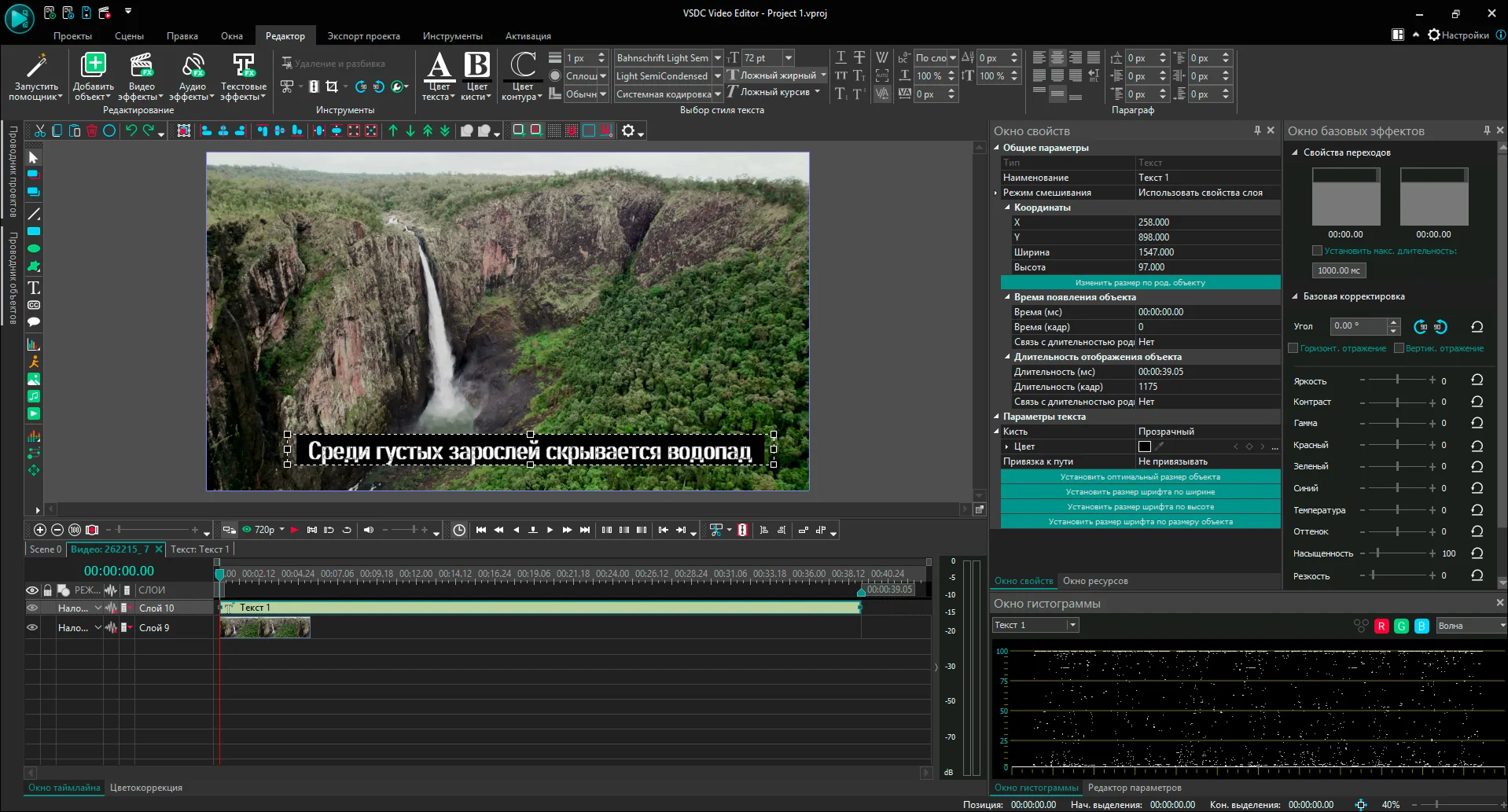
Task: Click the plus zoom-in timeline icon
Action: (40, 530)
